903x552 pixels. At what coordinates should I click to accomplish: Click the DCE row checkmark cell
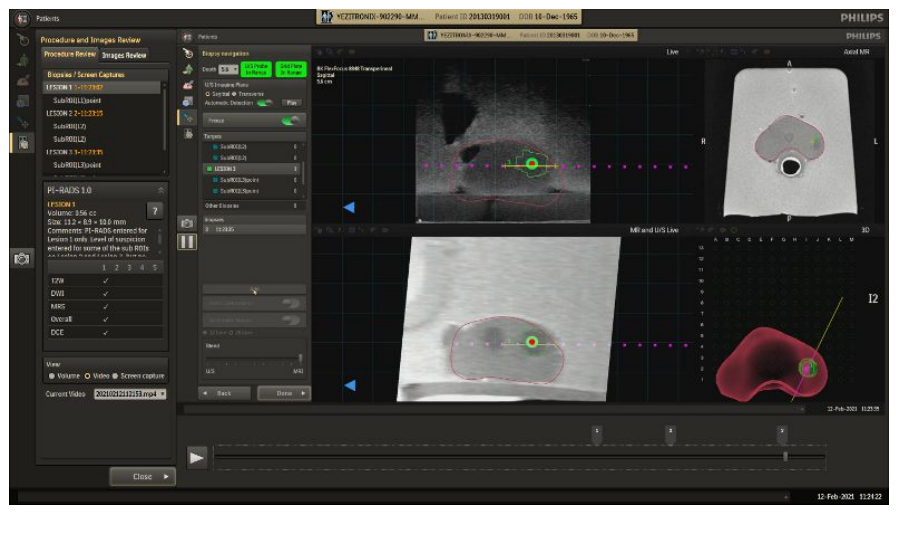(x=106, y=333)
